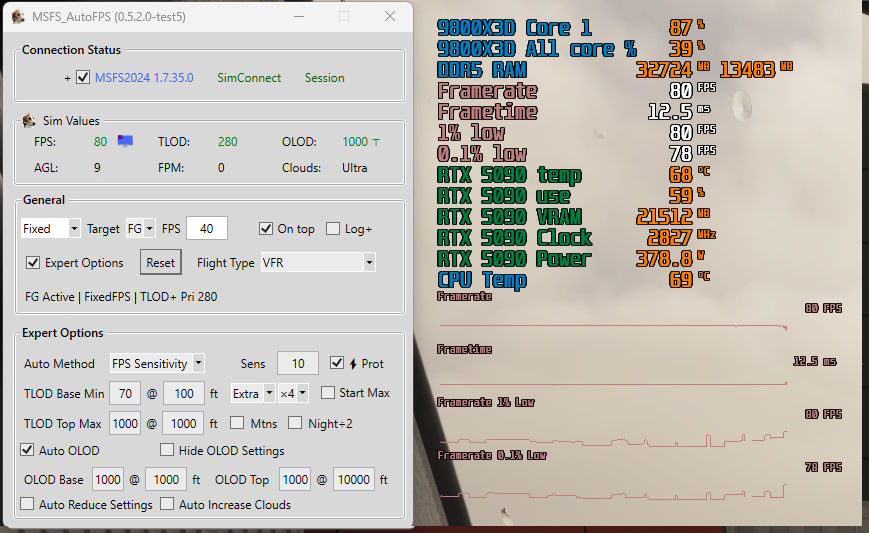The width and height of the screenshot is (869, 533).
Task: Click the Reset button
Action: click(161, 263)
